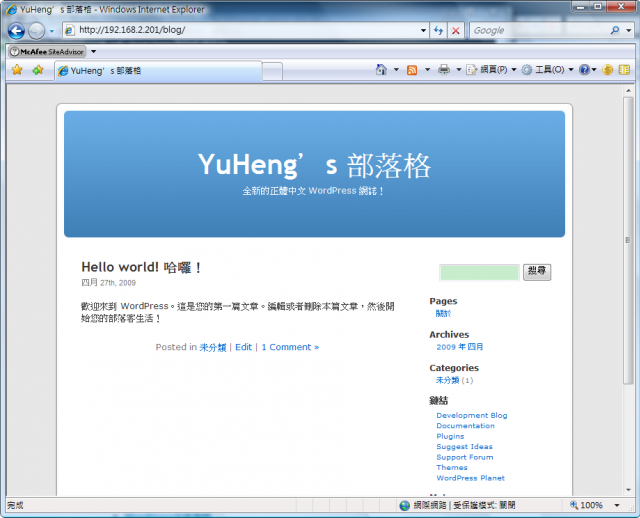Open the 關於 page link in sidebar
640x518 pixels.
tap(443, 313)
